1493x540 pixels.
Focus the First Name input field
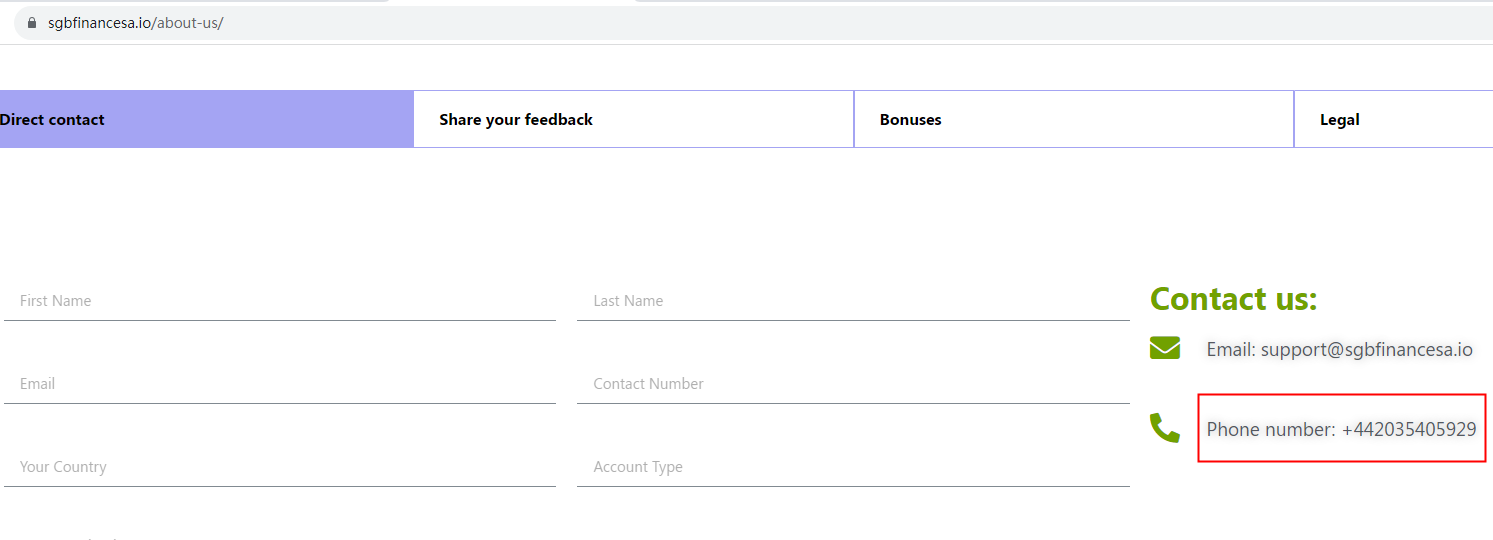click(280, 301)
